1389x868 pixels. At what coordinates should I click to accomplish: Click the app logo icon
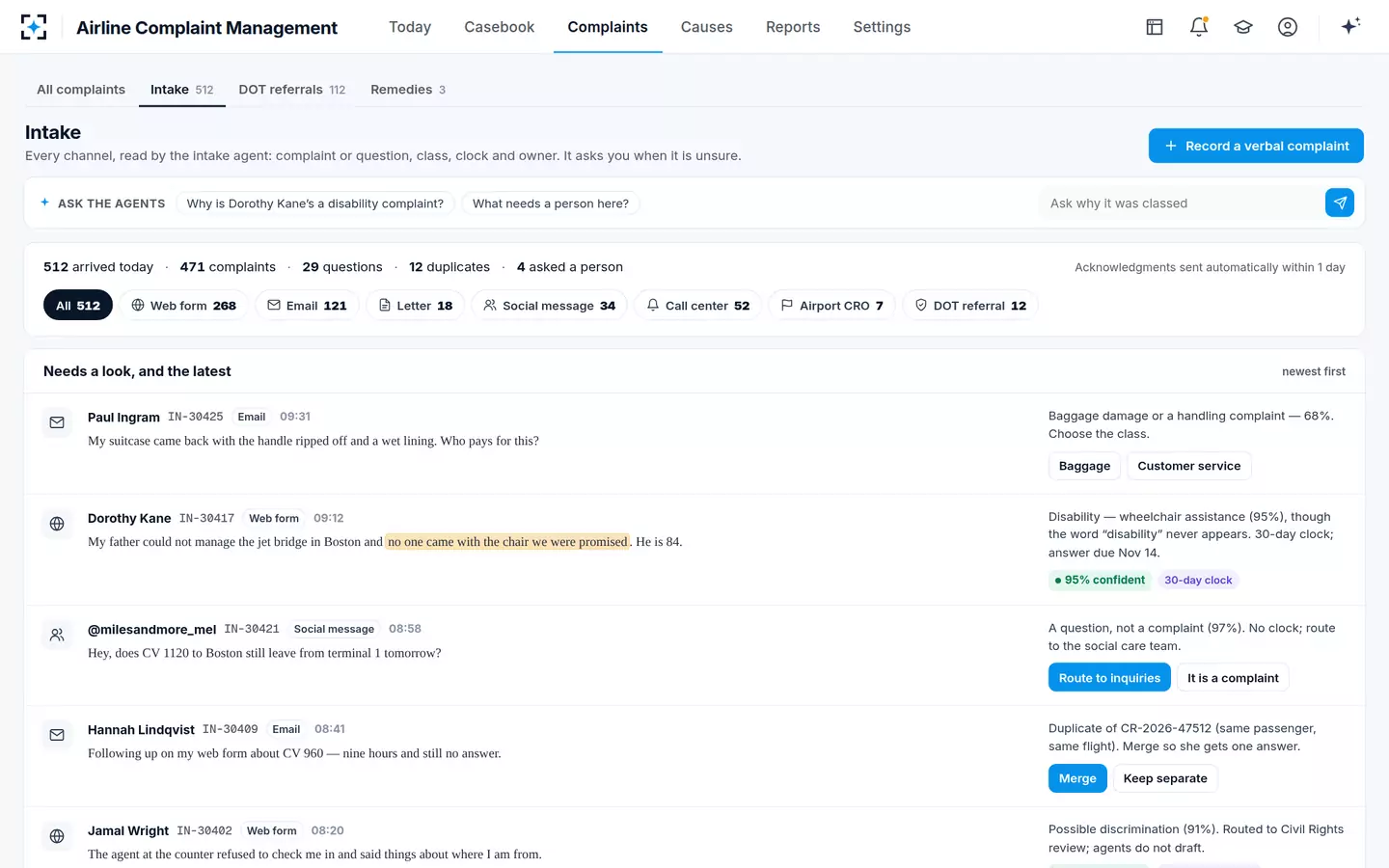point(34,27)
